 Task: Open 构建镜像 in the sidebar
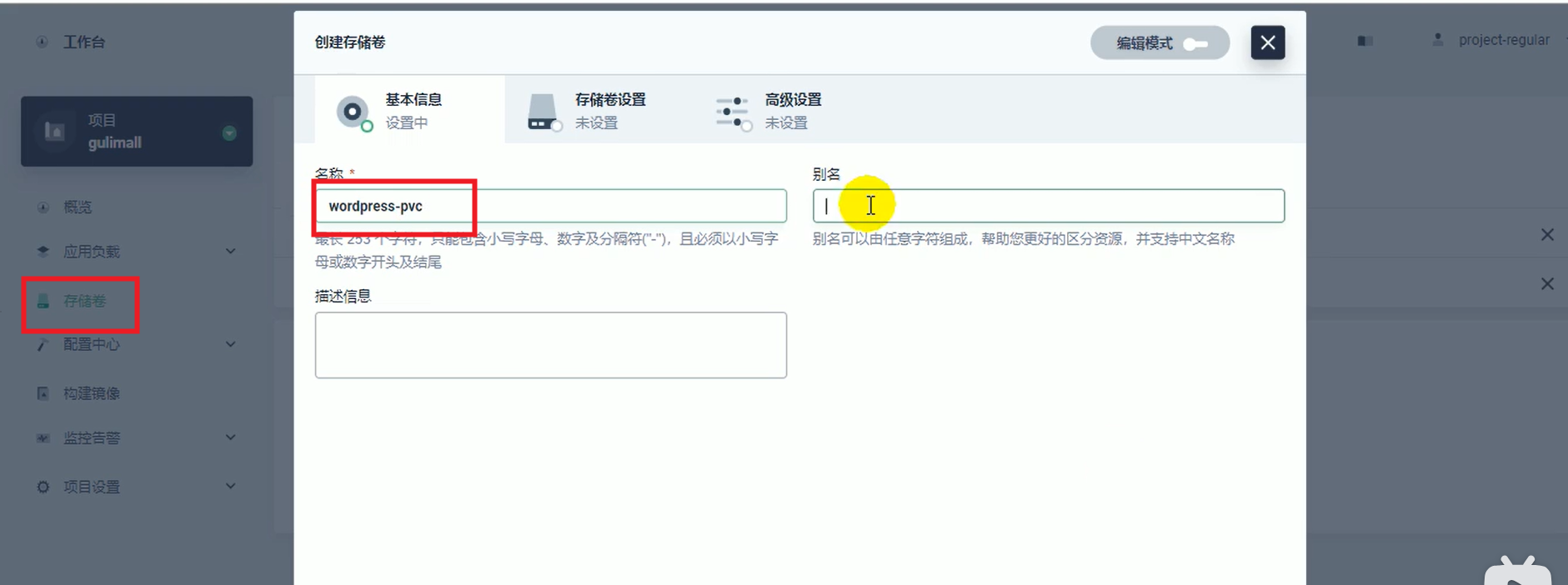[92, 393]
